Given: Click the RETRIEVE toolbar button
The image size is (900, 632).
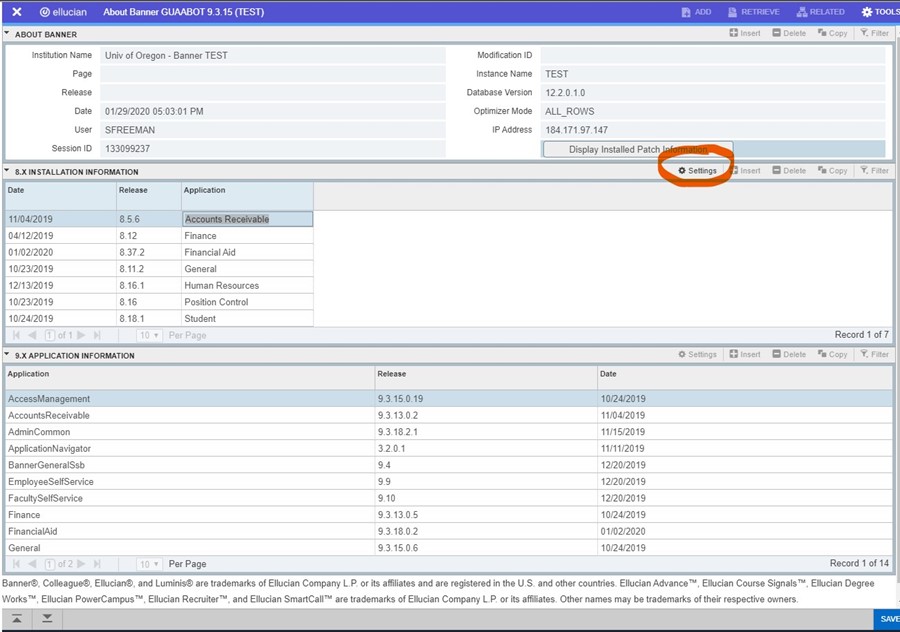Looking at the screenshot, I should (754, 12).
